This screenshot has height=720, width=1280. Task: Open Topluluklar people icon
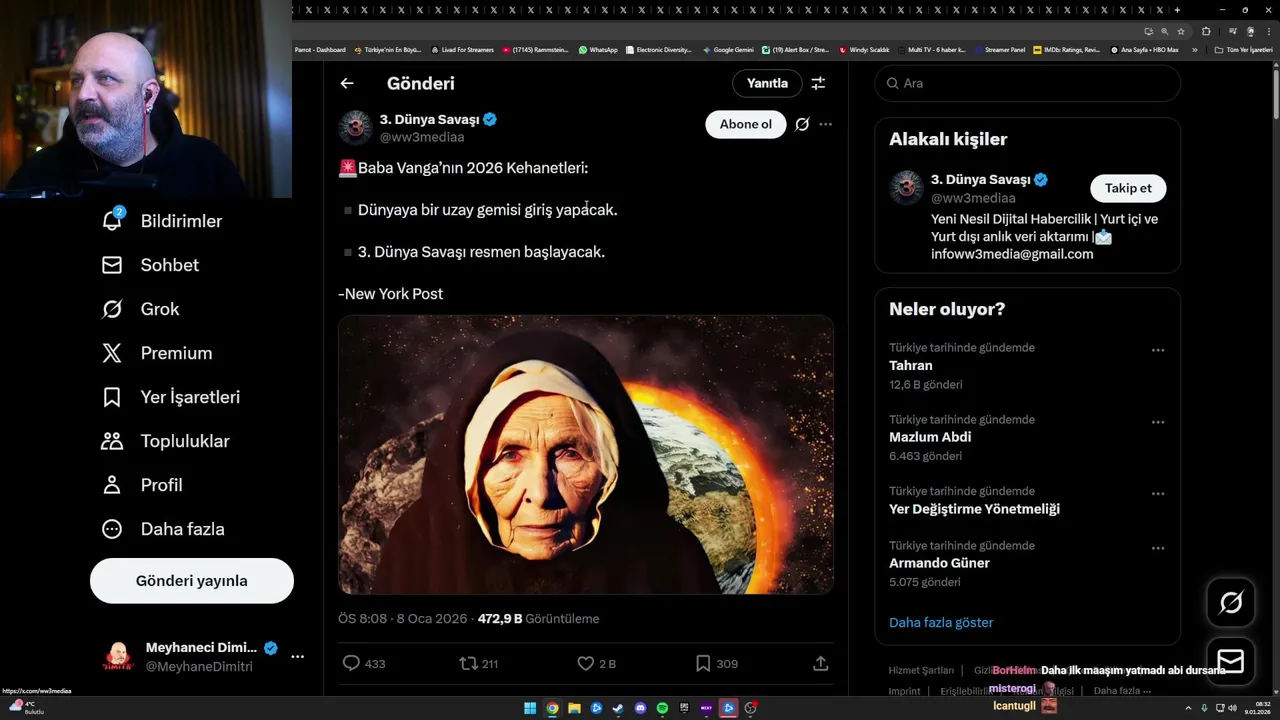(112, 441)
